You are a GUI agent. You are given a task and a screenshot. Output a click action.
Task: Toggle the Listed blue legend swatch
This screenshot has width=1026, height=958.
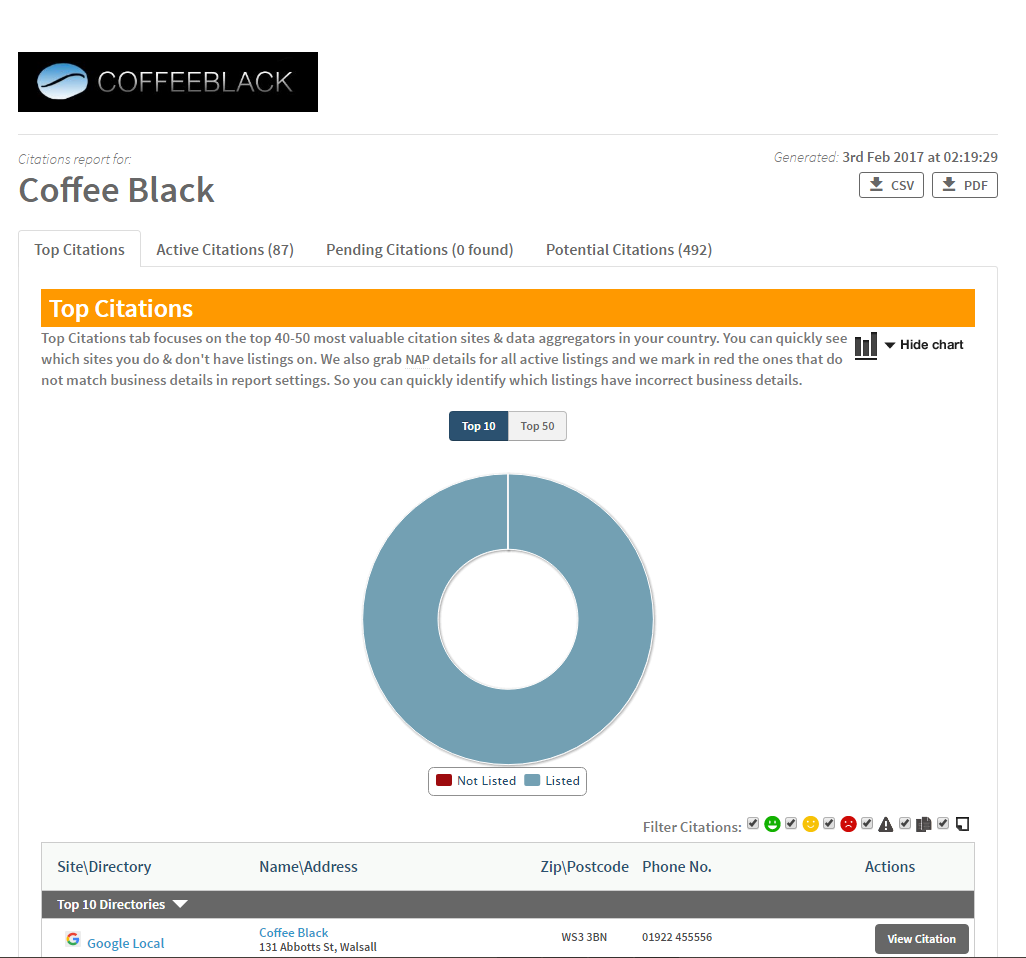click(x=532, y=780)
